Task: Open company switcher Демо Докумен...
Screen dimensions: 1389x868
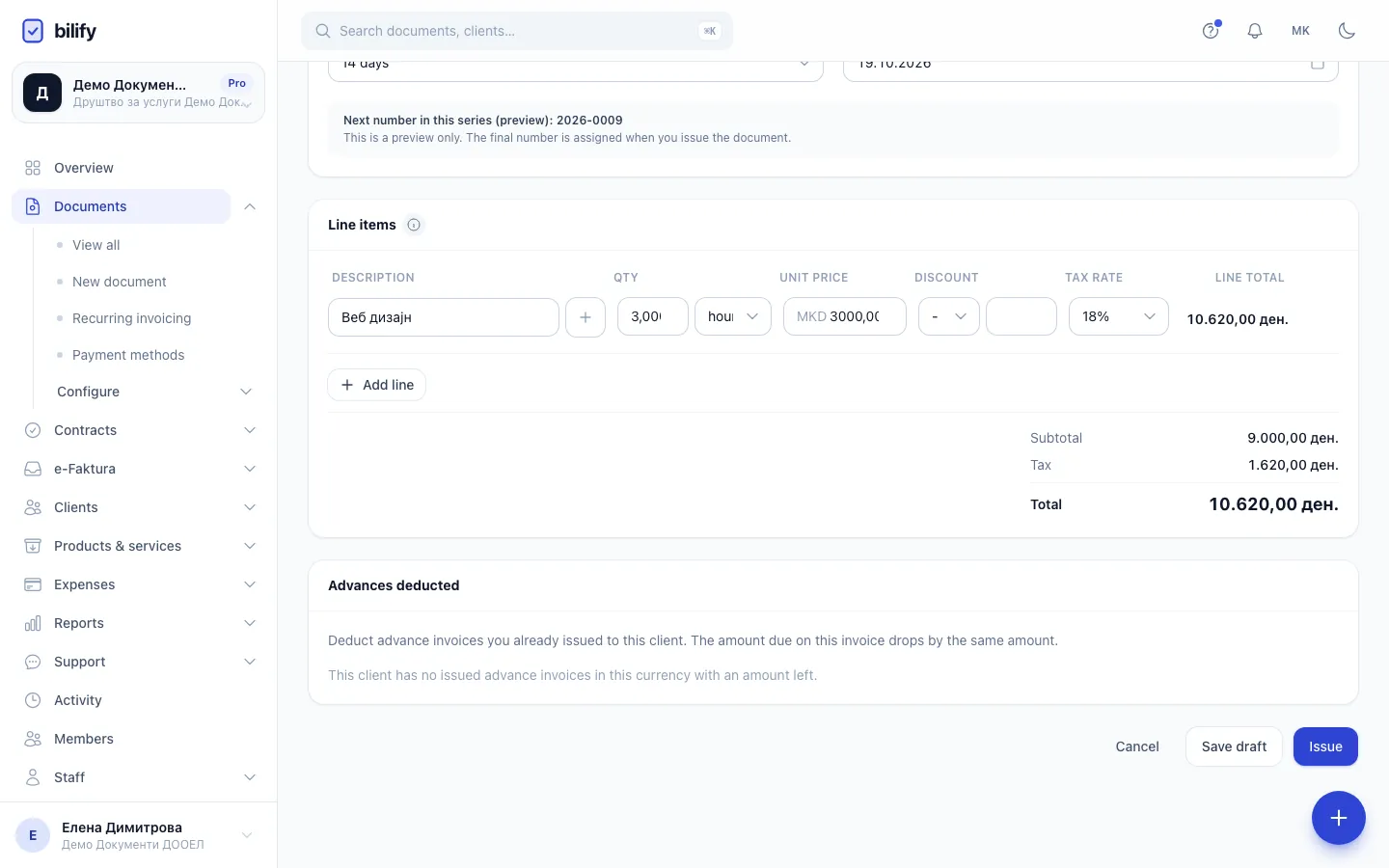Action: click(138, 93)
